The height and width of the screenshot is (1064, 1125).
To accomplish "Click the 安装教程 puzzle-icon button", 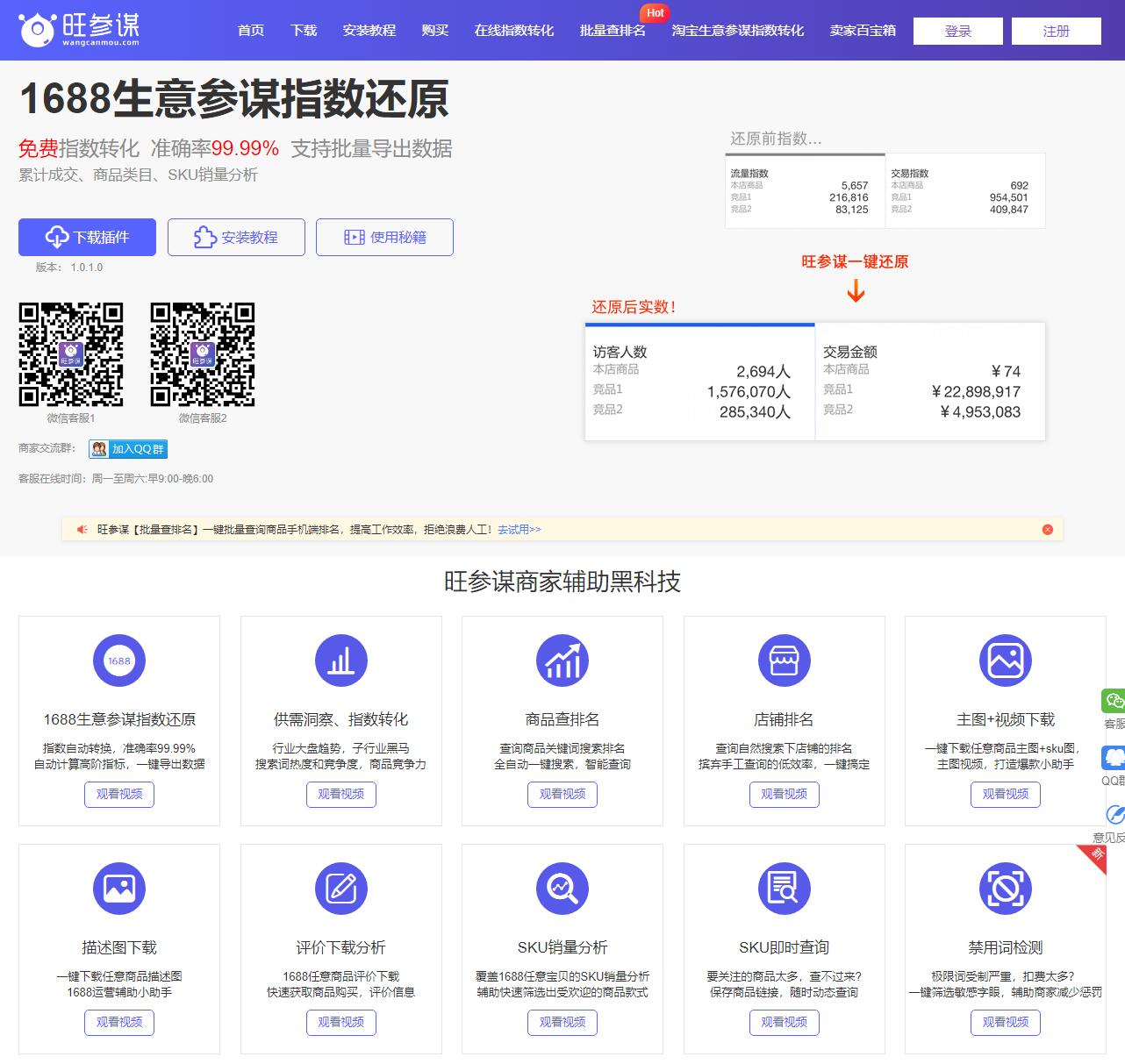I will tap(236, 237).
